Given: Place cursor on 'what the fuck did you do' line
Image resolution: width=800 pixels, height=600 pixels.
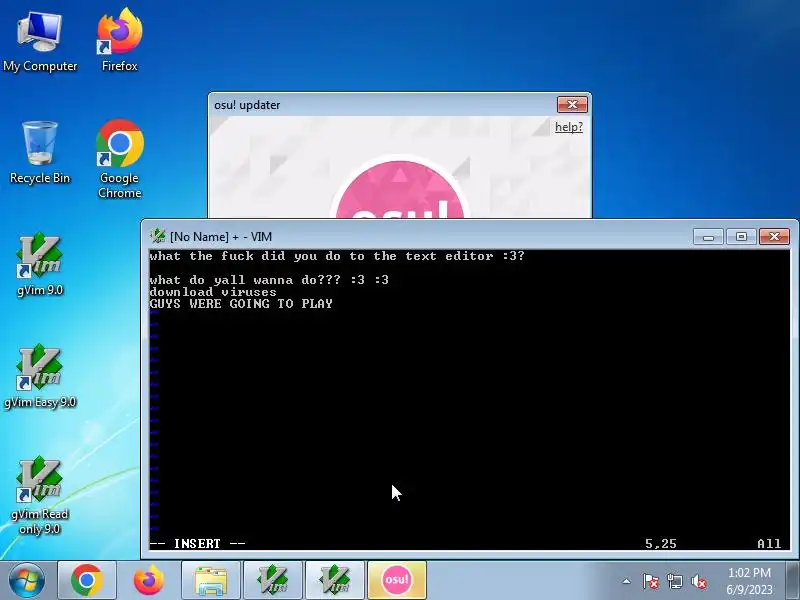Looking at the screenshot, I should coord(337,256).
